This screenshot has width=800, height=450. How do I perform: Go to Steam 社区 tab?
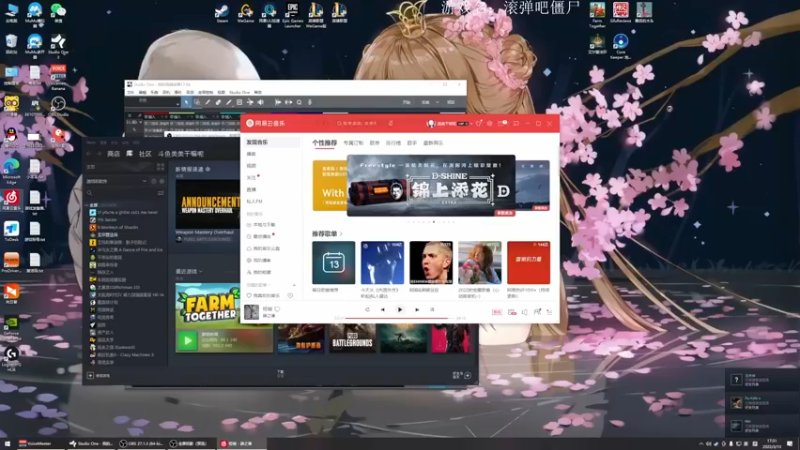tap(145, 154)
